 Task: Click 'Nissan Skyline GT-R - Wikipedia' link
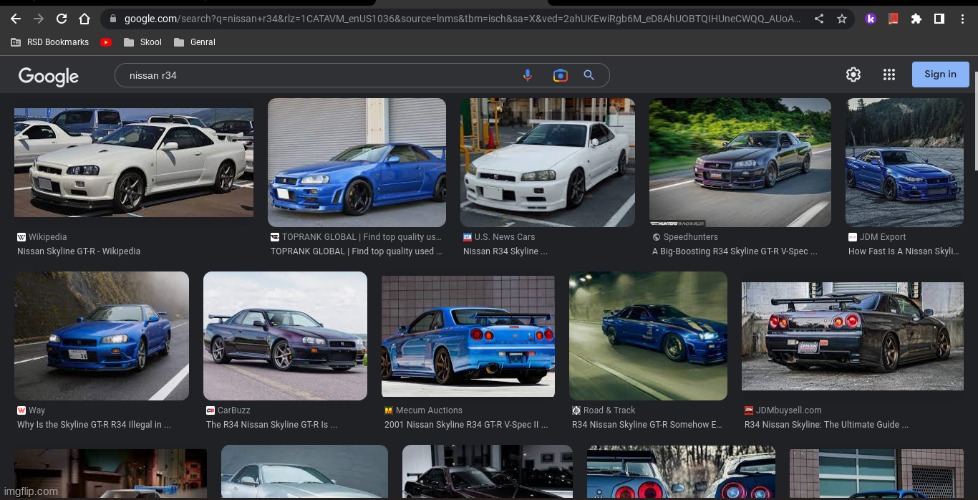[x=79, y=251]
